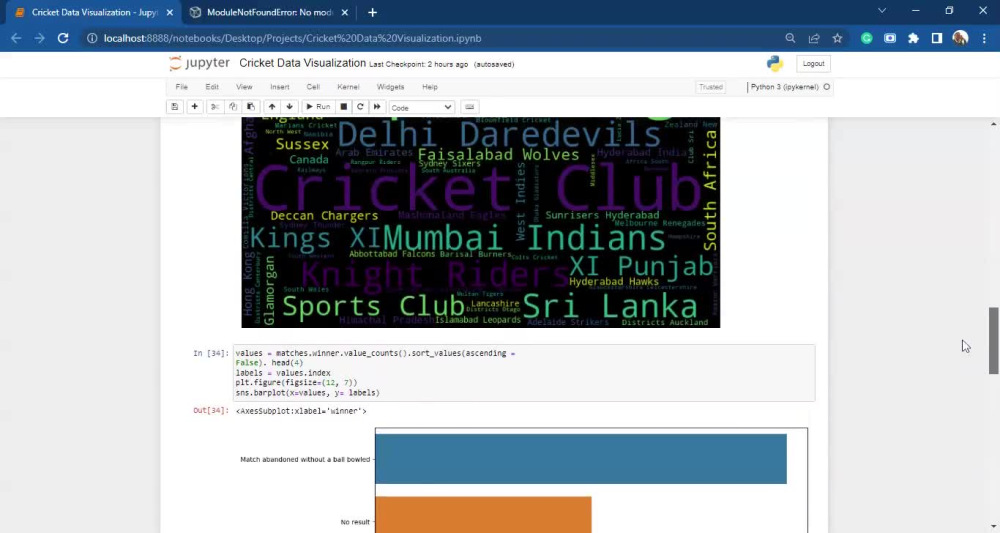1000x533 pixels.
Task: Bookmark this page with star icon
Action: pyautogui.click(x=837, y=38)
